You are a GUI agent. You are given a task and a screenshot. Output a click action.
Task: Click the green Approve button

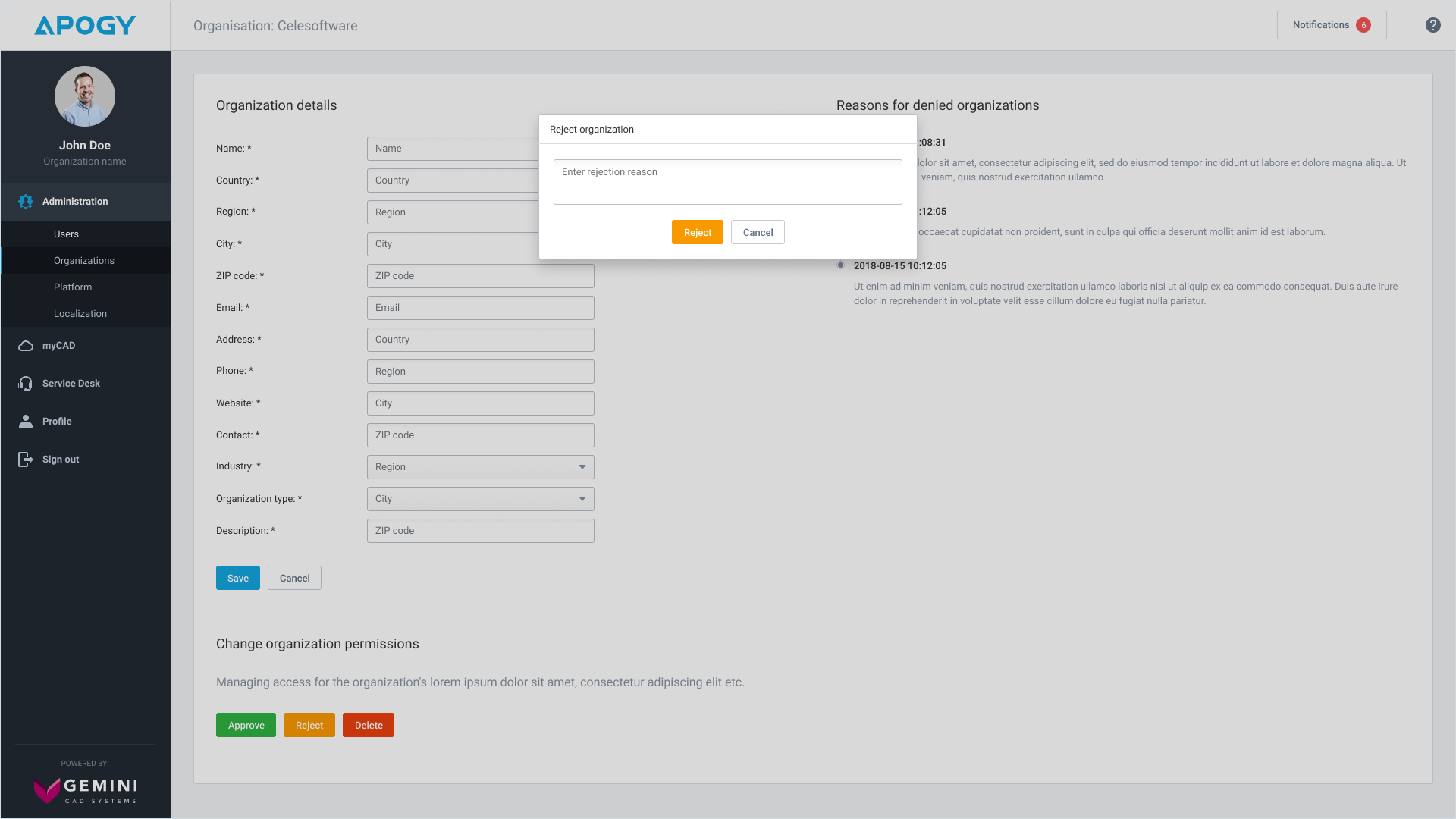point(246,726)
